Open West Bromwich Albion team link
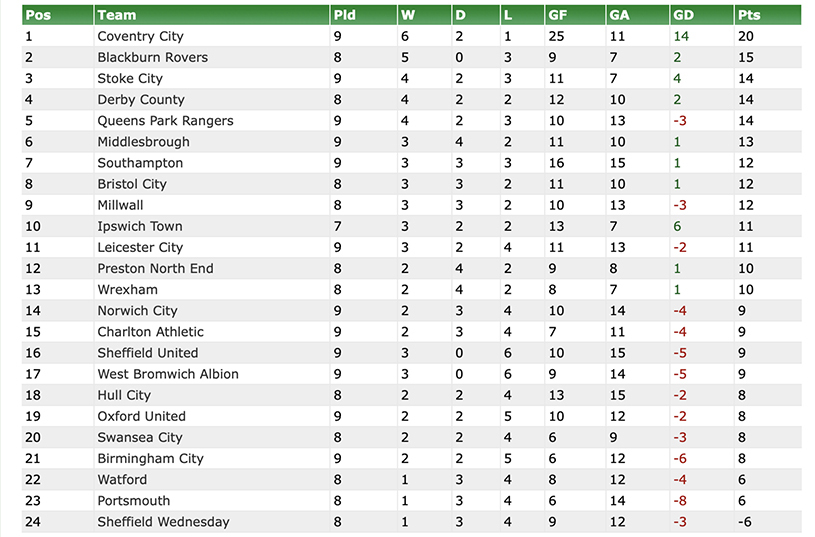The image size is (815, 537). [x=168, y=374]
